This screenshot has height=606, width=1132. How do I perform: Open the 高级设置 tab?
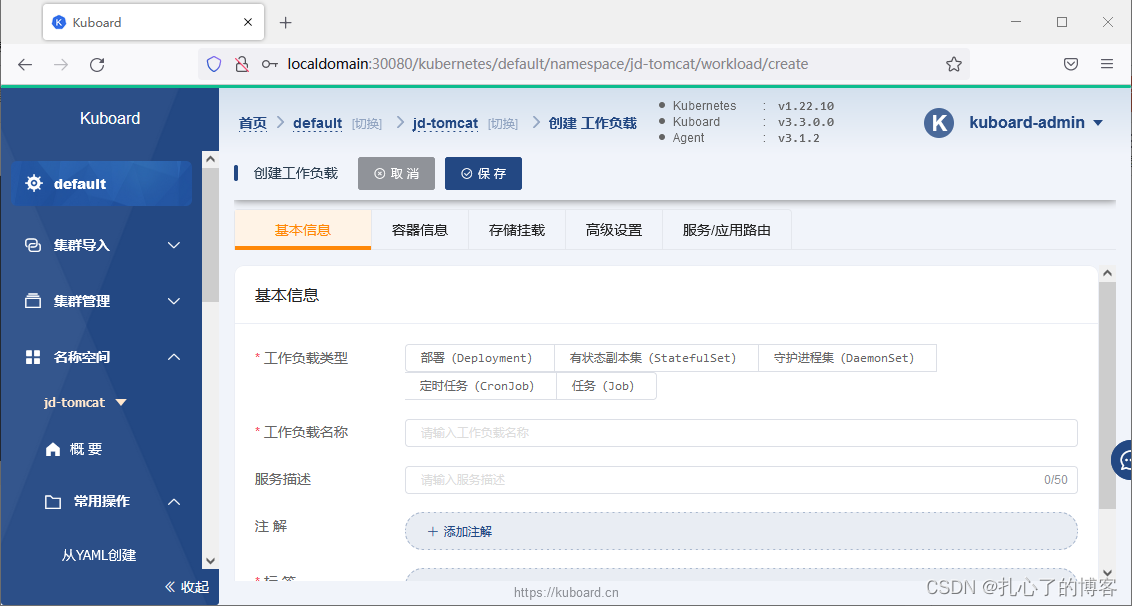coord(613,229)
